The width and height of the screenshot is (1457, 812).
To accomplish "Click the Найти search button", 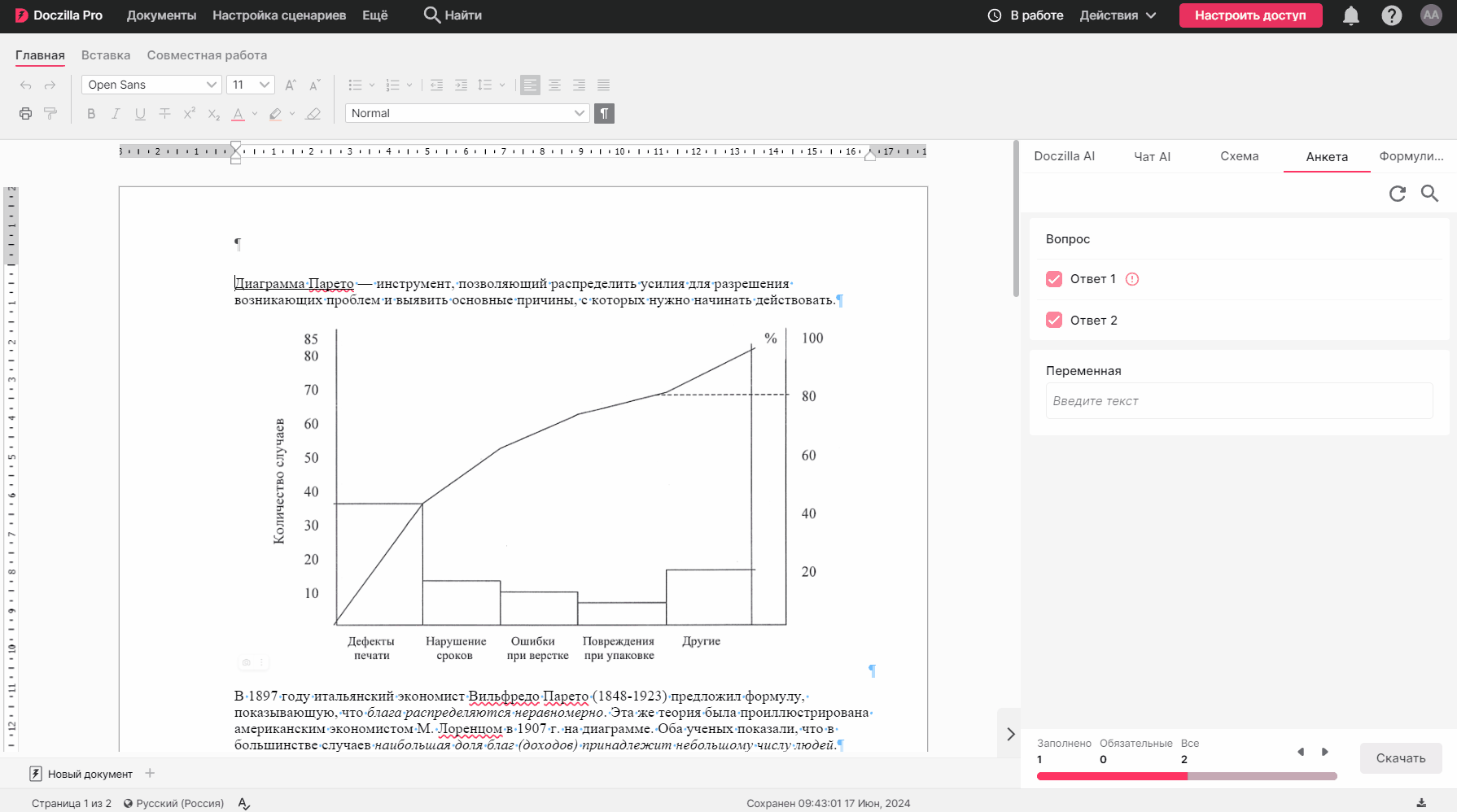I will point(453,15).
